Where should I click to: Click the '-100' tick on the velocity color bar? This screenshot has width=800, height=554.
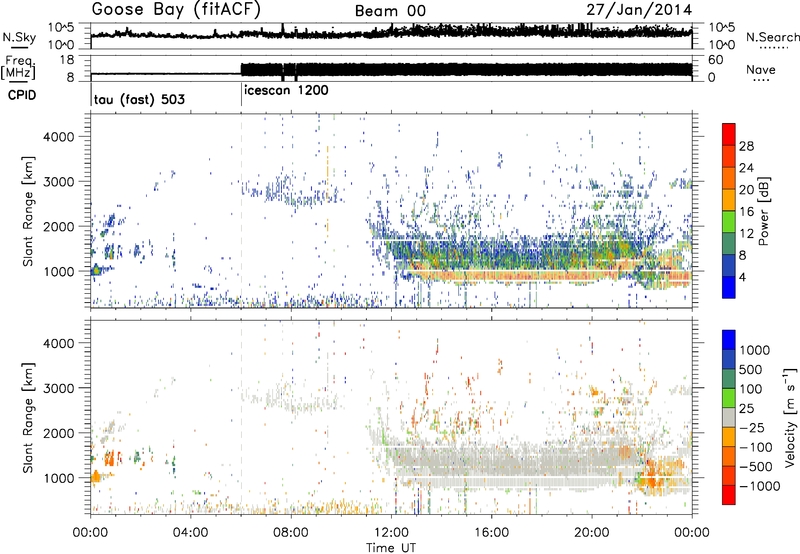(756, 447)
